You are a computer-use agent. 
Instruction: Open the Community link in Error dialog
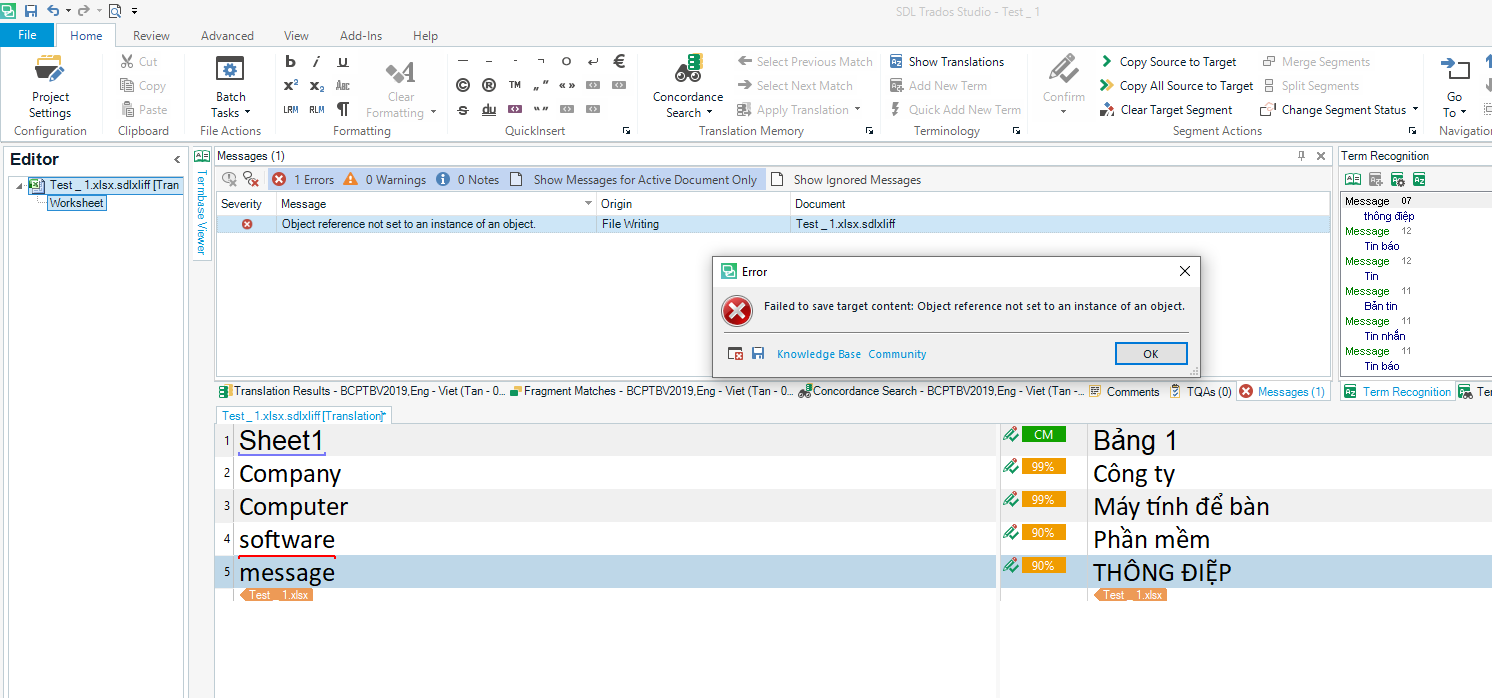897,354
